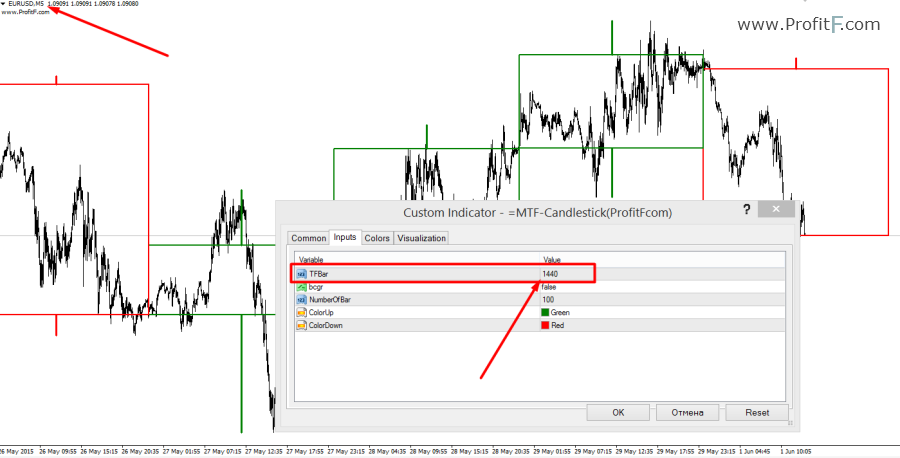Select the bcgr variable name
The width and height of the screenshot is (900, 458).
tap(316, 287)
